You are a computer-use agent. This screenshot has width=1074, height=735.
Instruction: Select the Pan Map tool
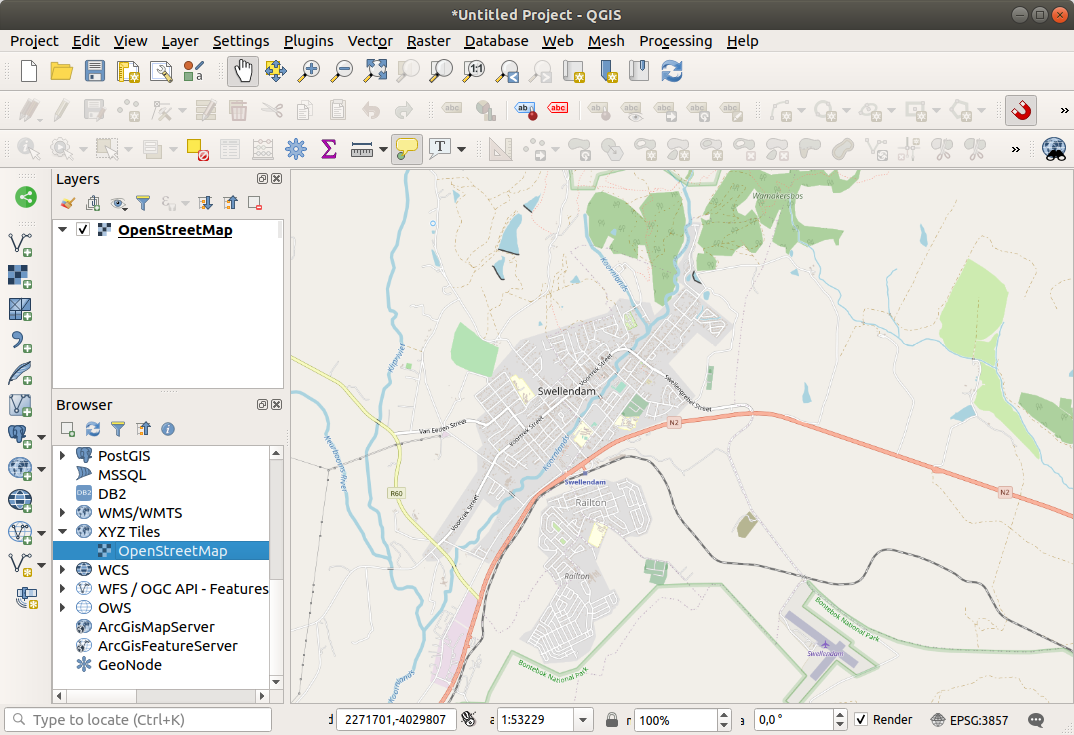click(x=242, y=71)
